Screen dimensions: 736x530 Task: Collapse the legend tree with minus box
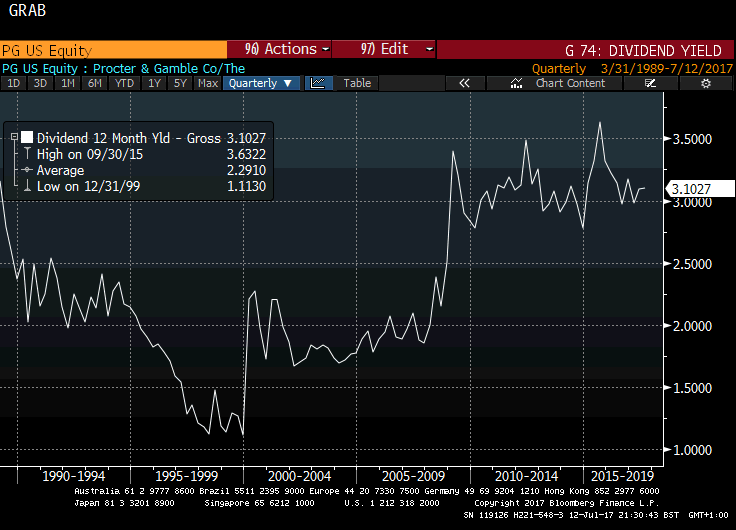[13, 137]
